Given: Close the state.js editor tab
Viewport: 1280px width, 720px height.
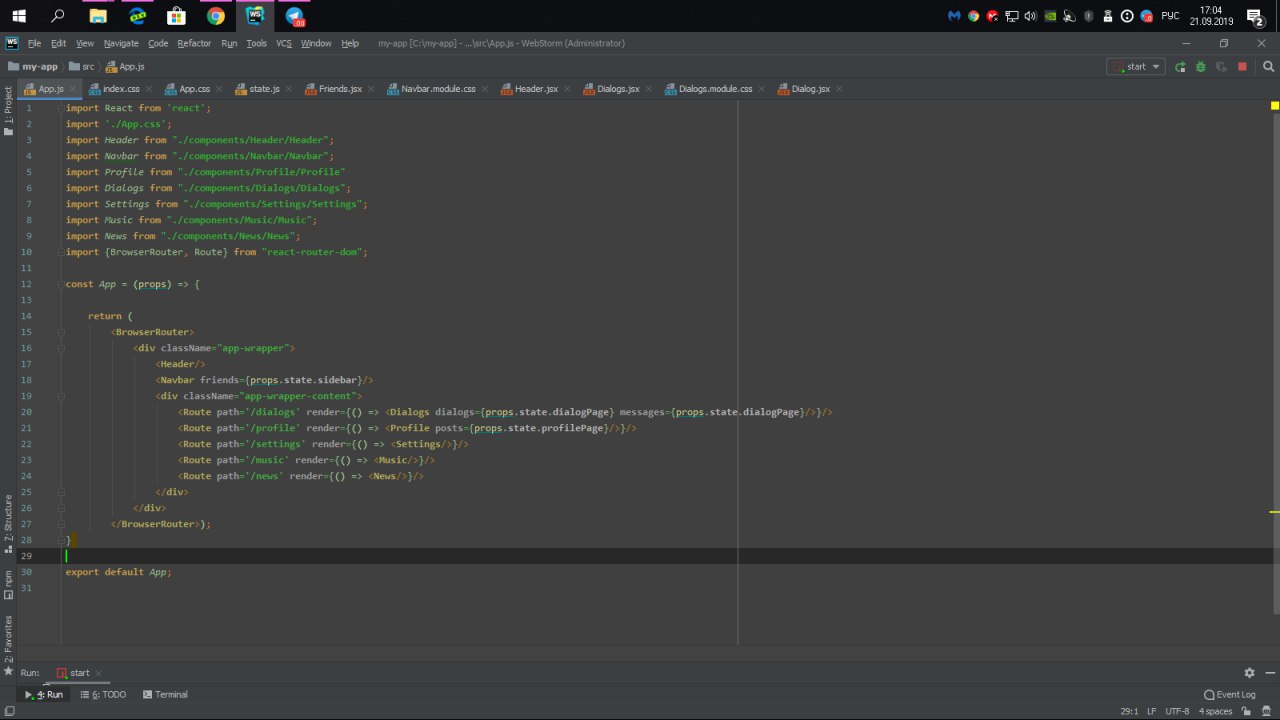Looking at the screenshot, I should [x=289, y=89].
